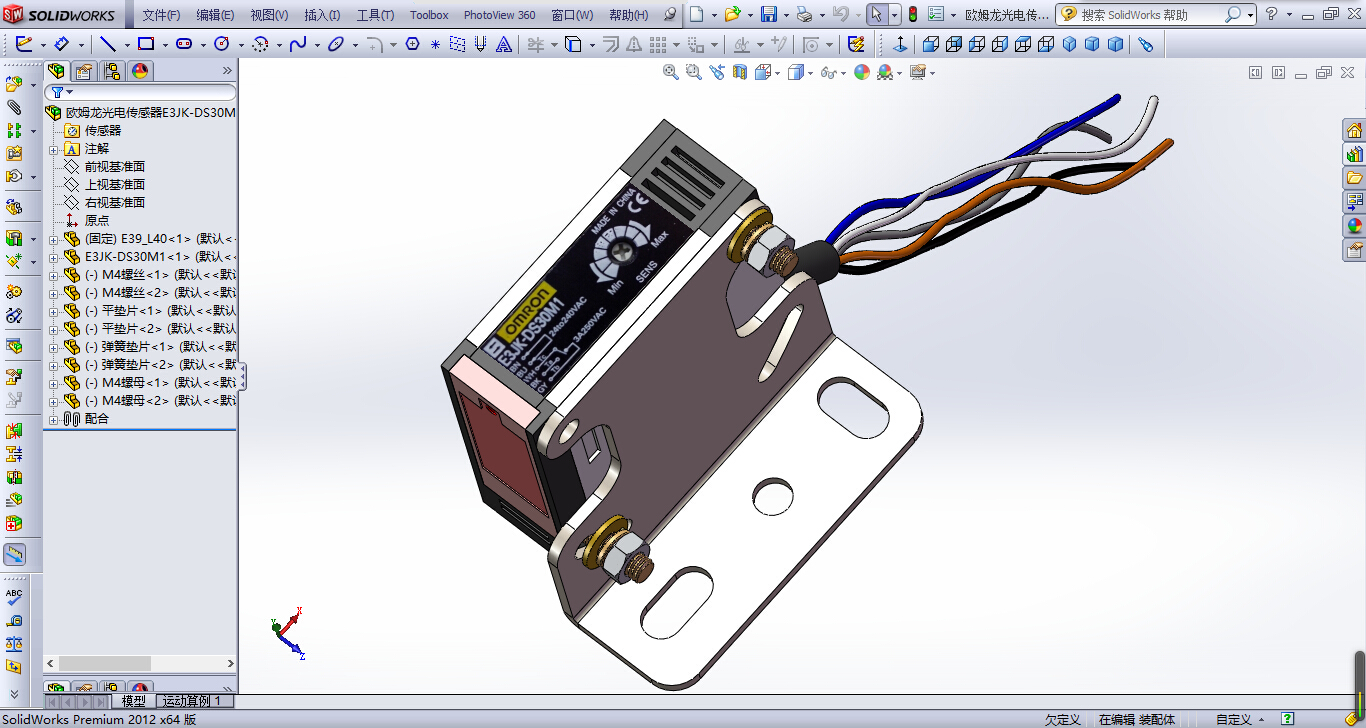The width and height of the screenshot is (1366, 728).
Task: Open the Design Library task pane icon
Action: 1354,154
